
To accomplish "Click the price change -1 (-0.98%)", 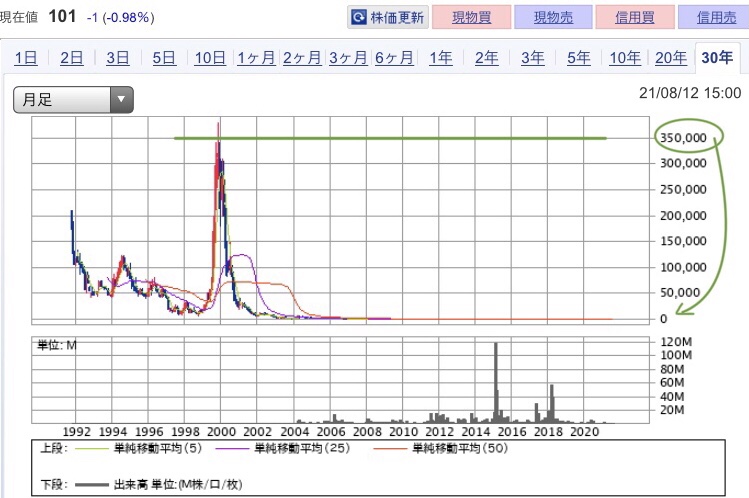I will coord(121,18).
